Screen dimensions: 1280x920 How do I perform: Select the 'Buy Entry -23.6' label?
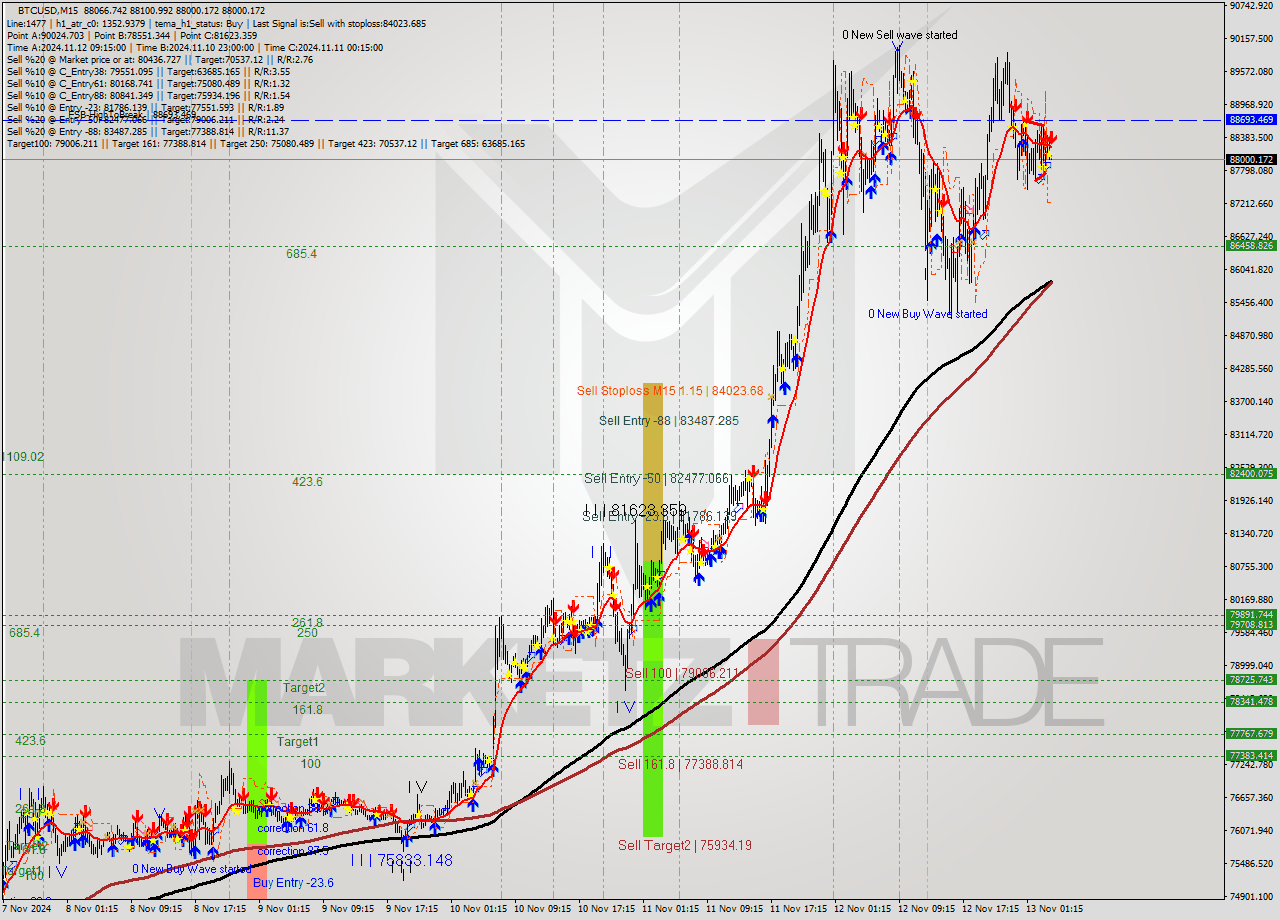[x=293, y=883]
